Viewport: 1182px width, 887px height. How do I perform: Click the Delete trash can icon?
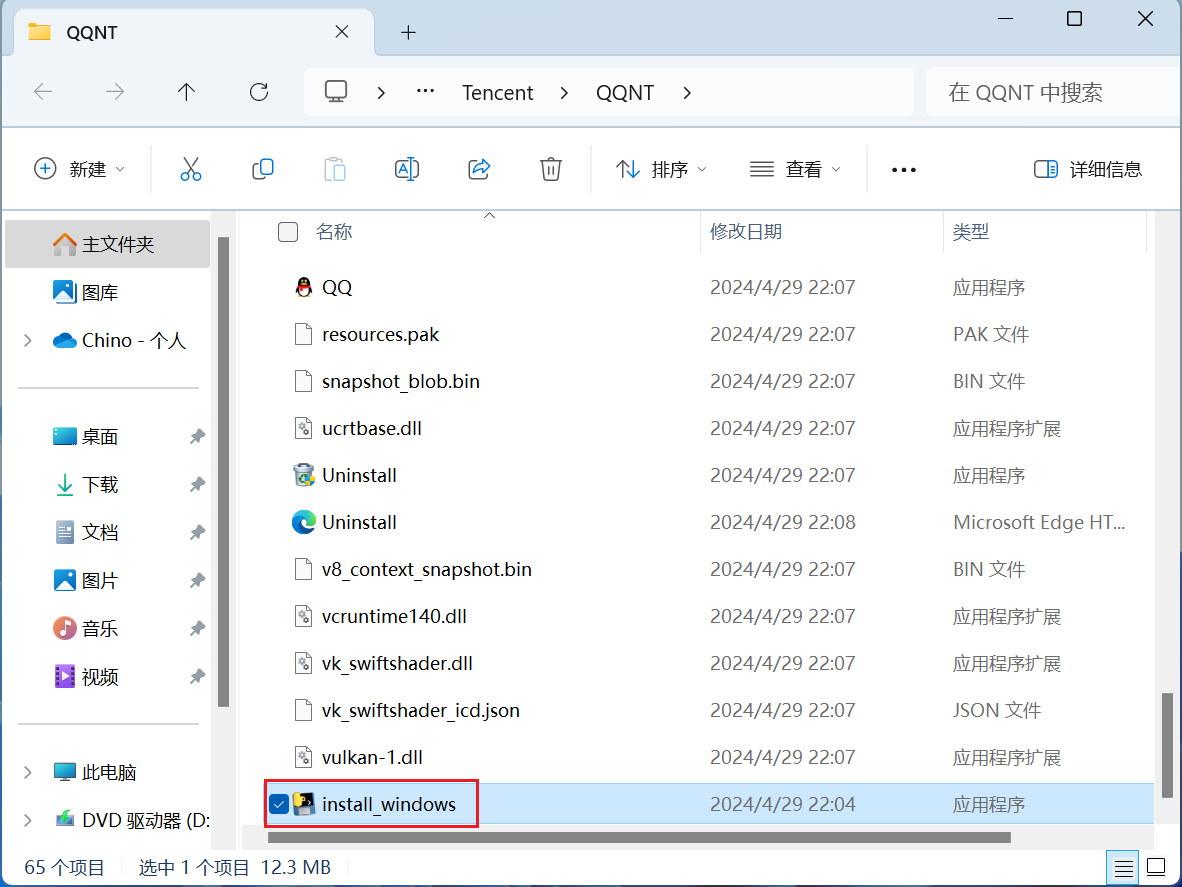(551, 169)
